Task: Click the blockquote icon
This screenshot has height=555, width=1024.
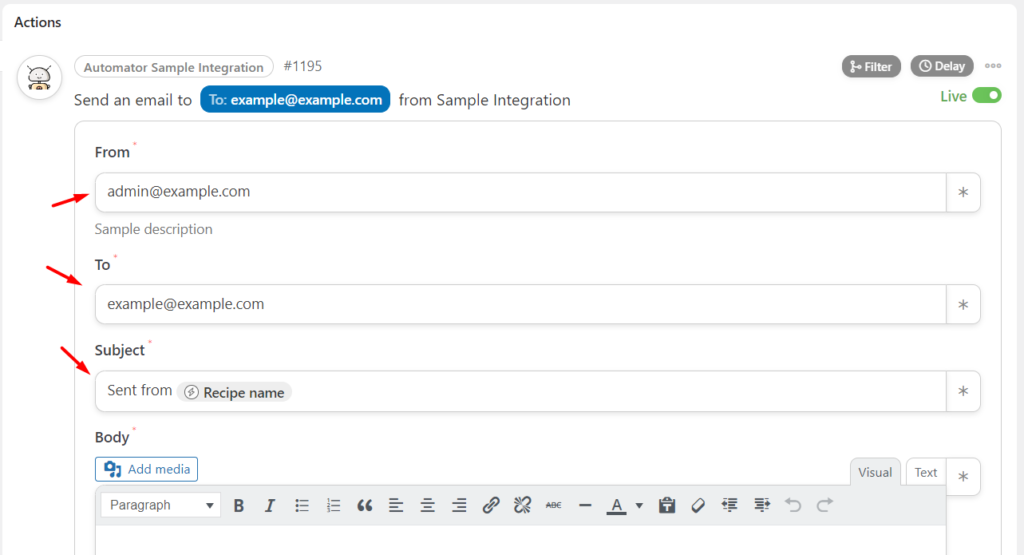Action: click(x=365, y=506)
